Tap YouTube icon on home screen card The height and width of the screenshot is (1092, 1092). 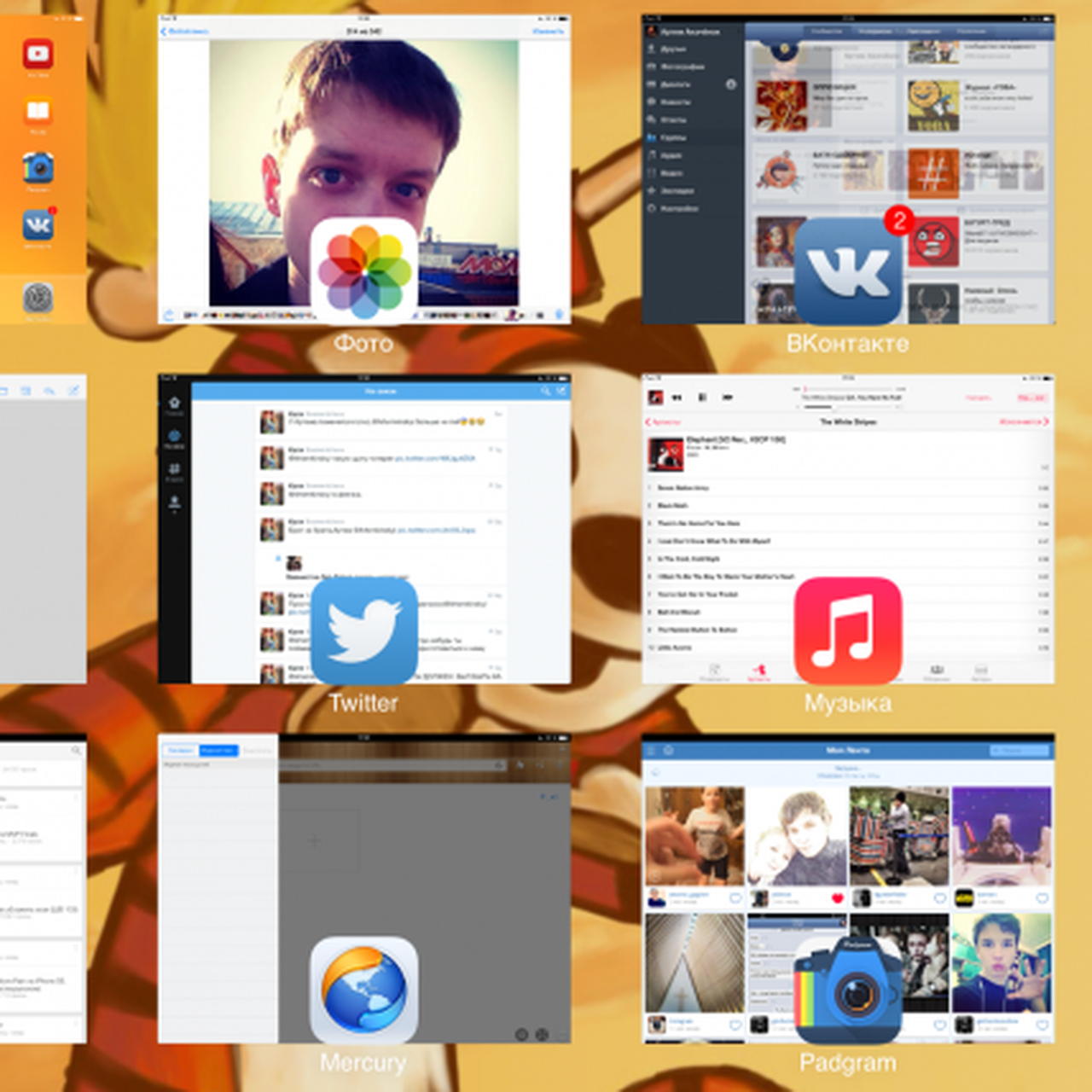(x=38, y=55)
